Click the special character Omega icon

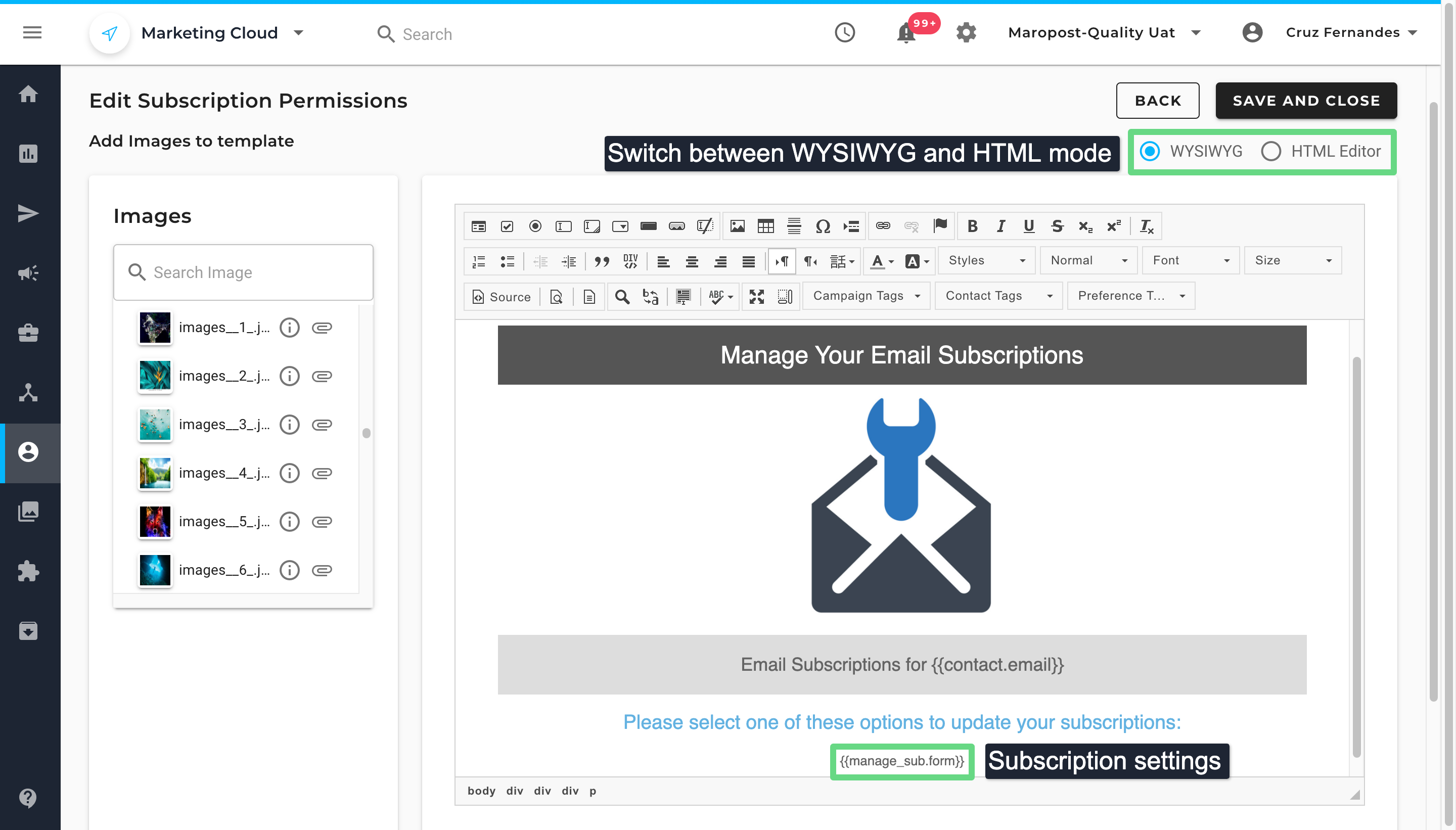point(822,226)
